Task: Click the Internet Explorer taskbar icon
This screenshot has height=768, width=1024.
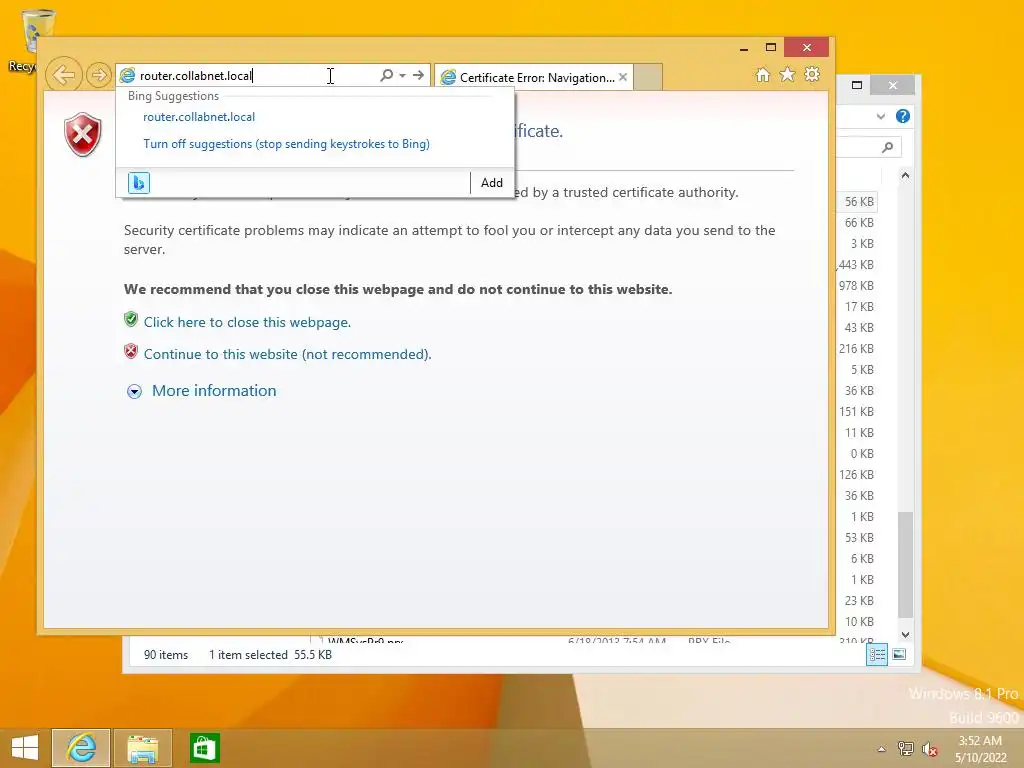Action: [81, 748]
